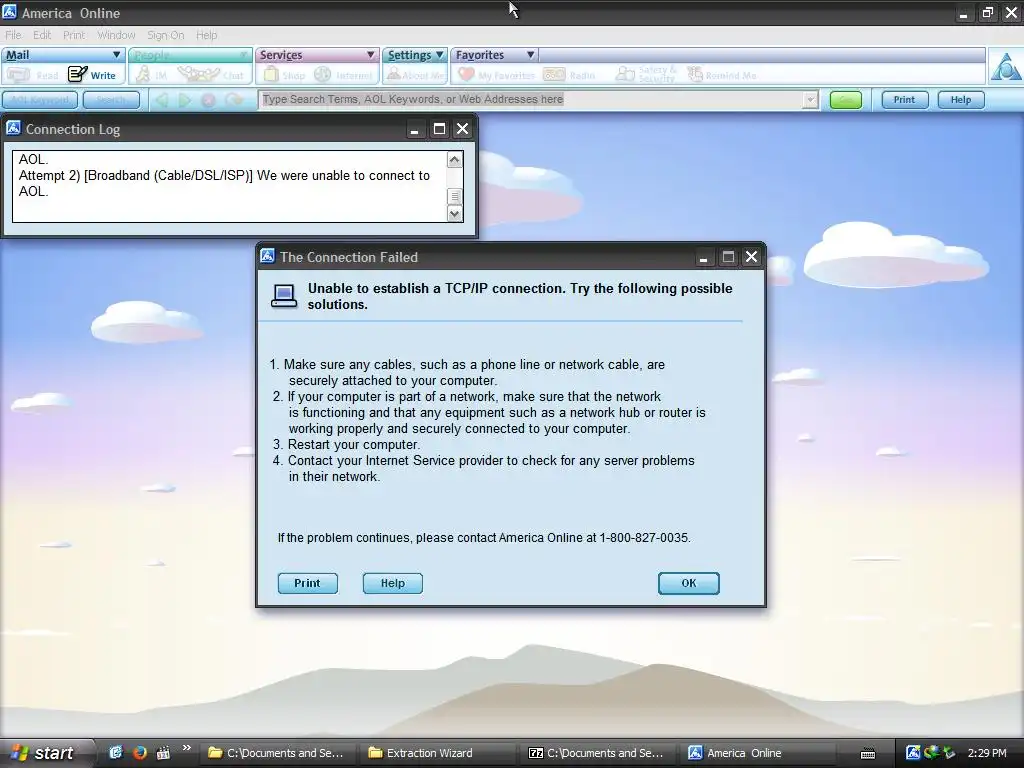
Task: Click the Connection Log scrollbar thumb
Action: (x=455, y=197)
